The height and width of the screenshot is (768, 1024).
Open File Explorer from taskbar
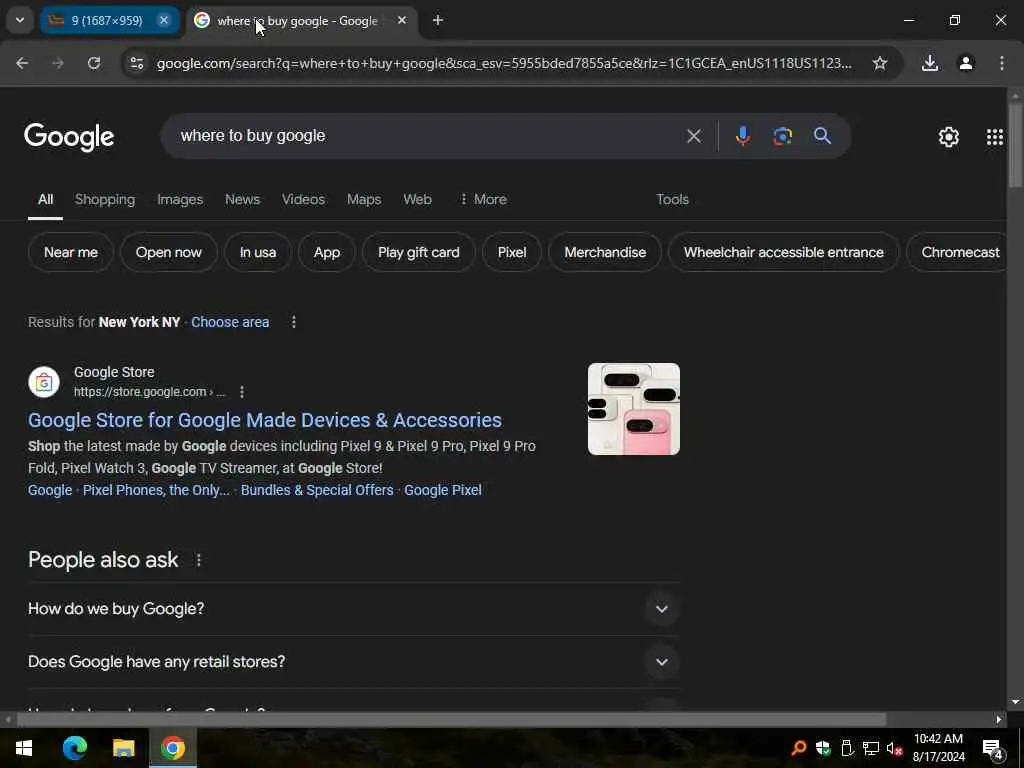pyautogui.click(x=123, y=748)
